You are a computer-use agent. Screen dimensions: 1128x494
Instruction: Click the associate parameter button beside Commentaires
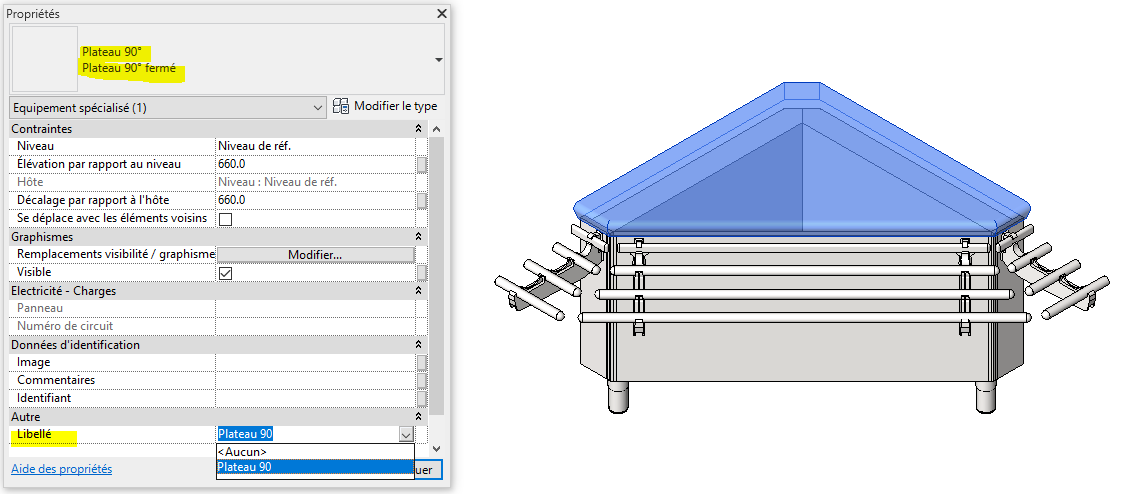422,380
